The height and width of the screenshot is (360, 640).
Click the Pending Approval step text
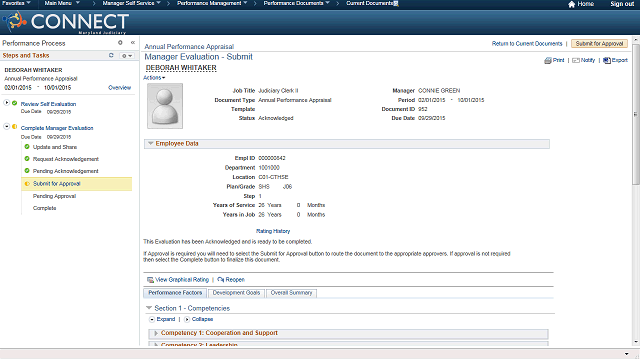pyautogui.click(x=54, y=196)
